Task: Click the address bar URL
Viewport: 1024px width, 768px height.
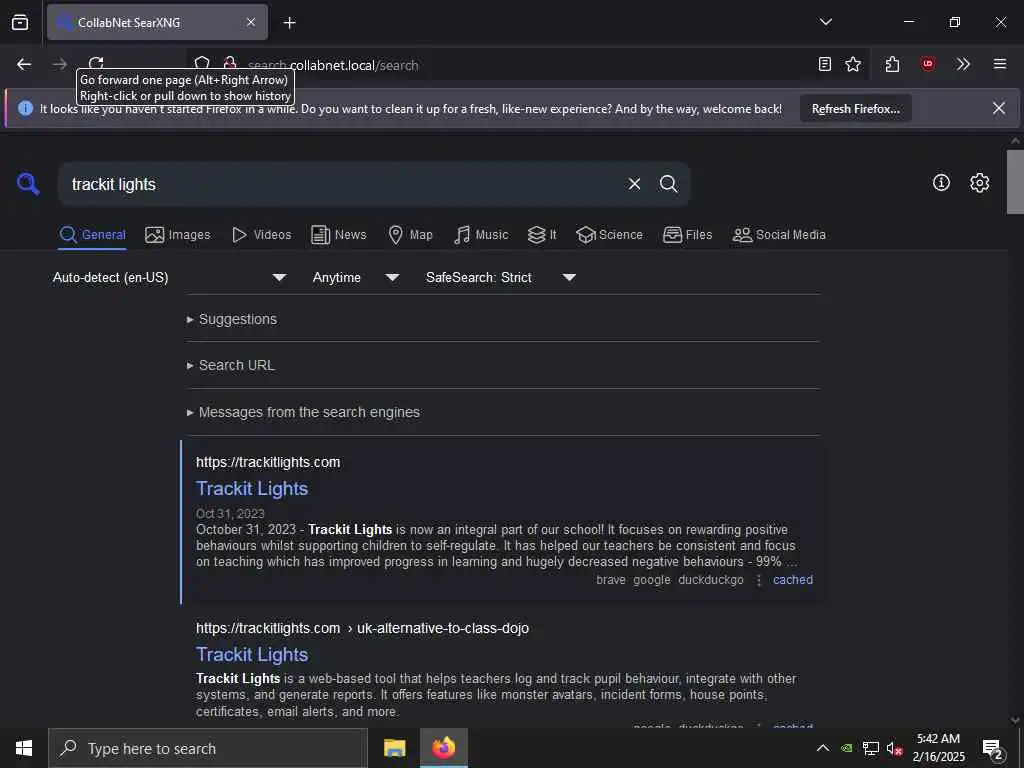Action: click(333, 65)
